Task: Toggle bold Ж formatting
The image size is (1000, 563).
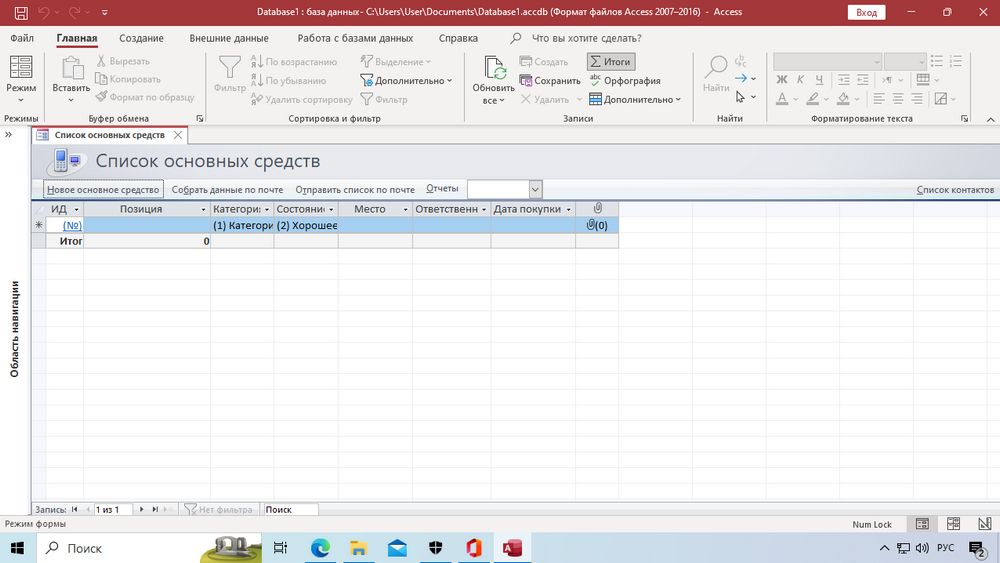Action: (782, 80)
